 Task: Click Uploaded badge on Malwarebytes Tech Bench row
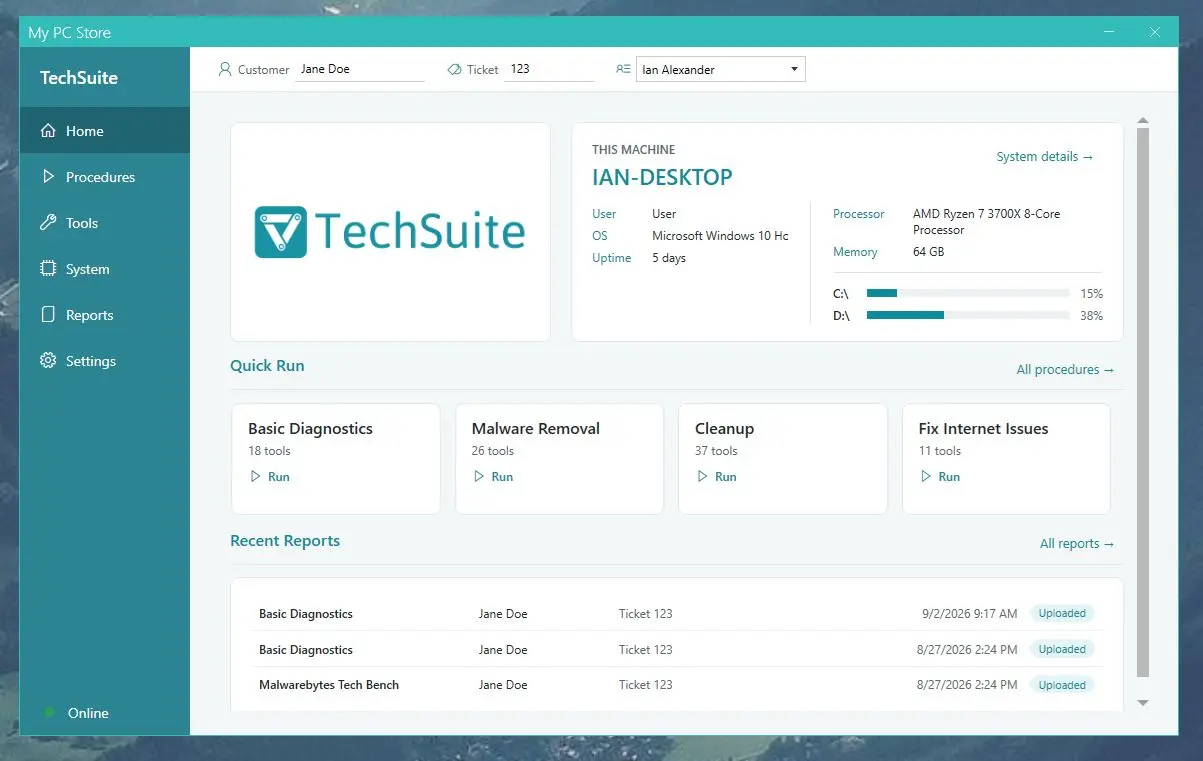click(x=1062, y=685)
